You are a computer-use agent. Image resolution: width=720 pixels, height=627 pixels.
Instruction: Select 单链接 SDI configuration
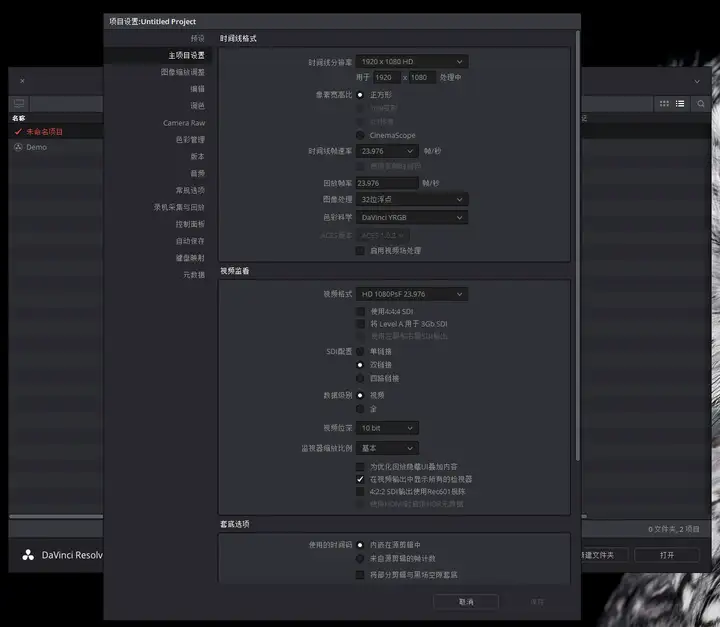[360, 351]
